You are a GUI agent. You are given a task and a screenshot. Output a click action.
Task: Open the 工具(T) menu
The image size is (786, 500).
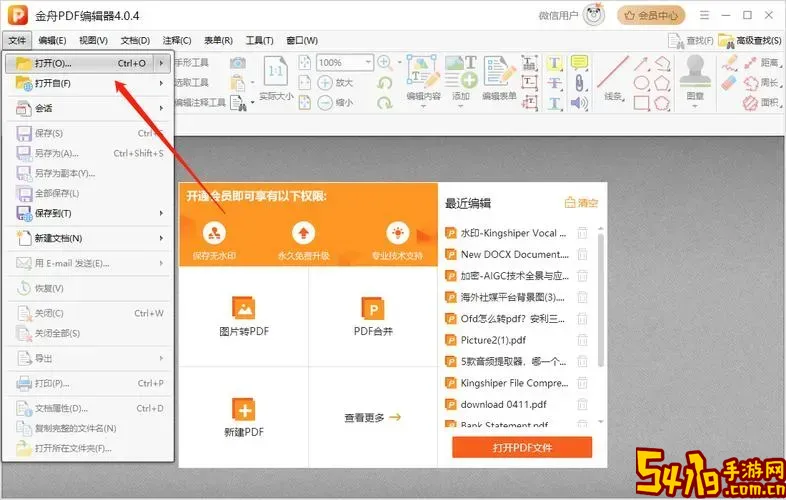pos(260,41)
